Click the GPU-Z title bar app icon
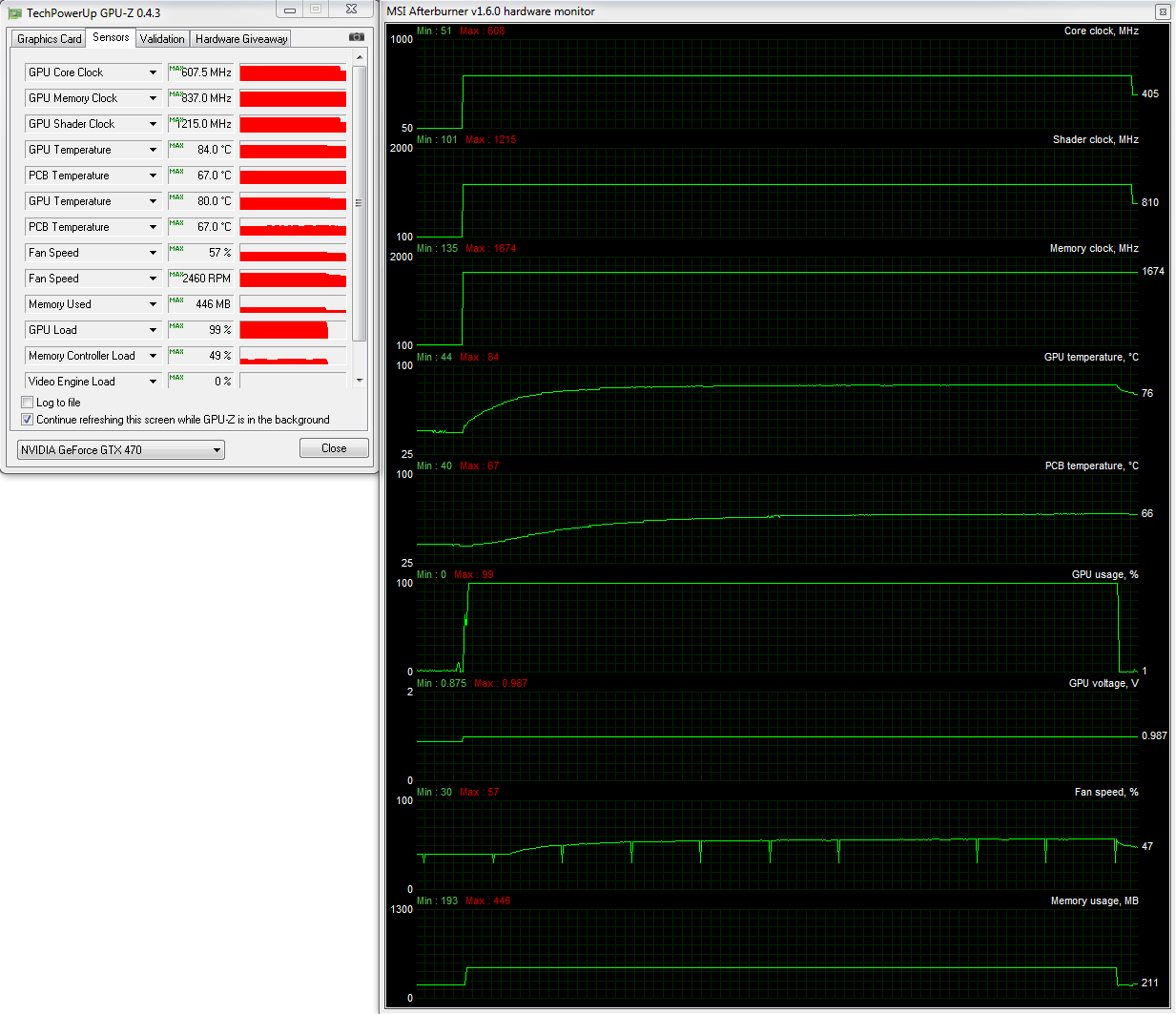1176x1014 pixels. (14, 13)
